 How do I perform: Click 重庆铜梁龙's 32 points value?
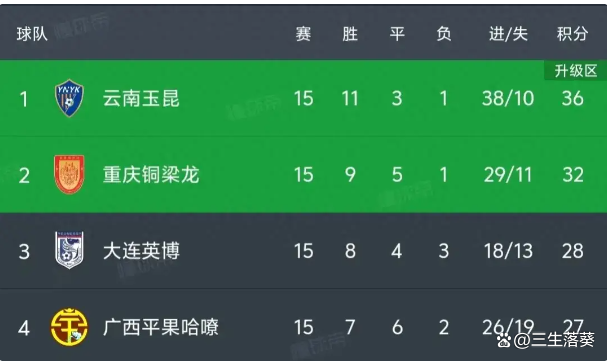pyautogui.click(x=573, y=175)
